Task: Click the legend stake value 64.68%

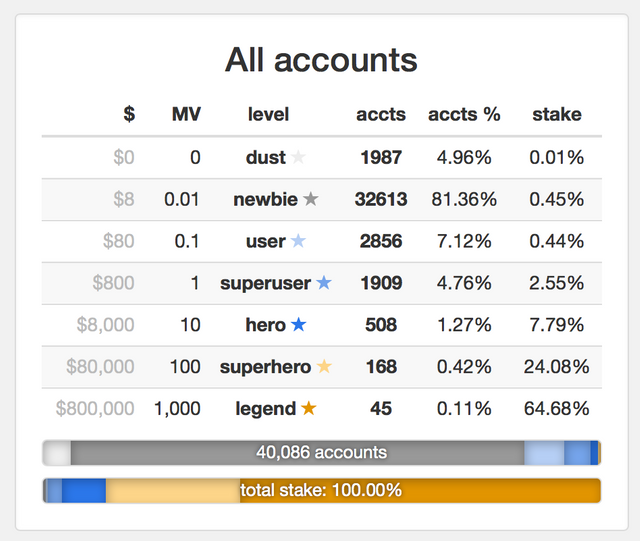Action: pyautogui.click(x=557, y=409)
